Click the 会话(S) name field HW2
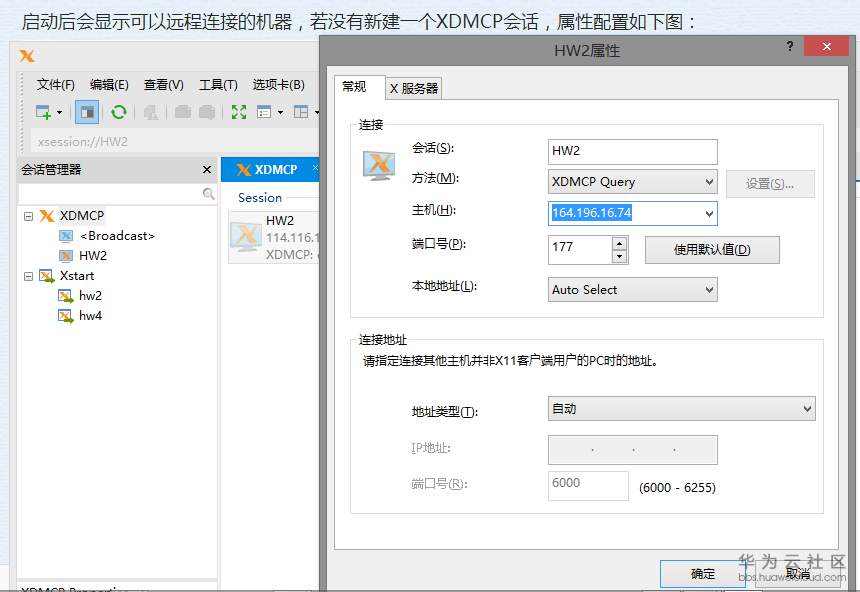 pos(632,151)
